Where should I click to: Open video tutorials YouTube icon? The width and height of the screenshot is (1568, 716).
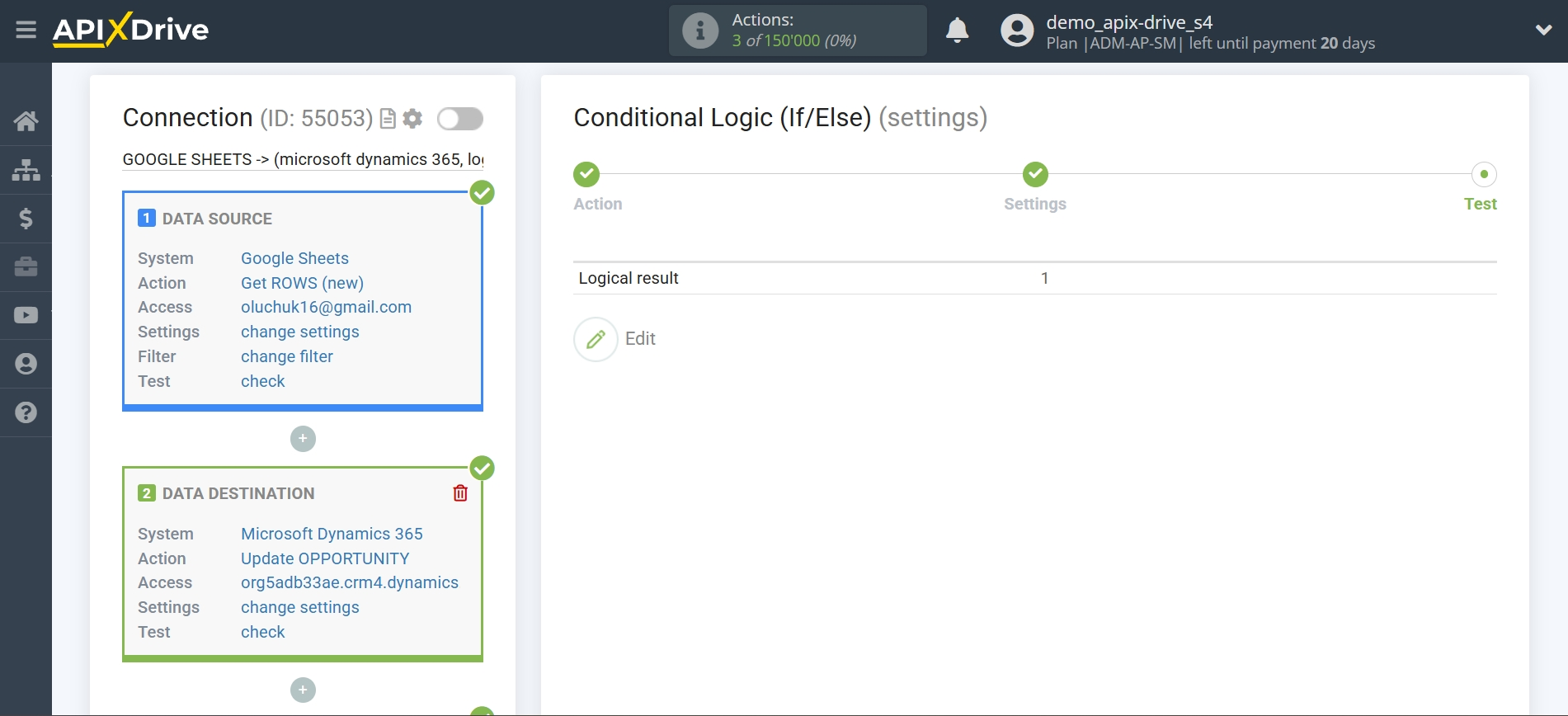(x=26, y=315)
